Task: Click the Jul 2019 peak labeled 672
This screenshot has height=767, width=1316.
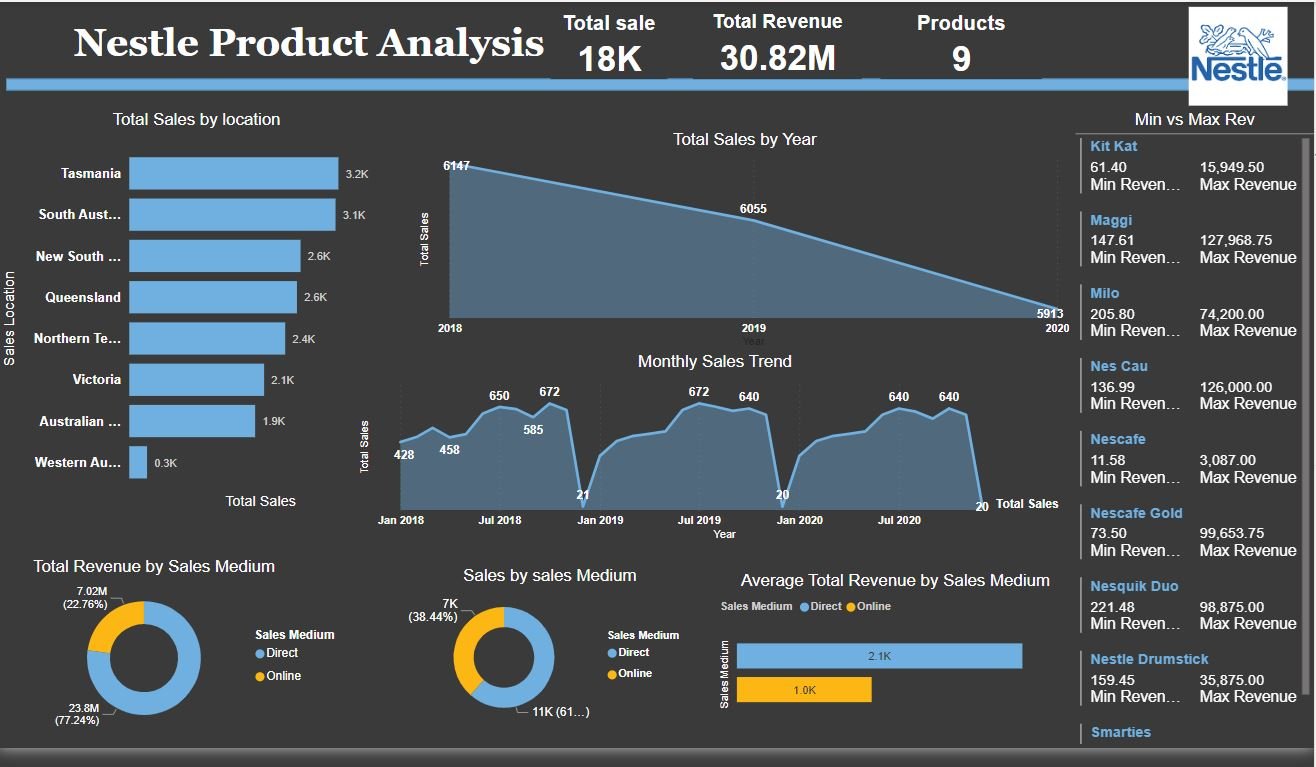Action: (x=699, y=403)
